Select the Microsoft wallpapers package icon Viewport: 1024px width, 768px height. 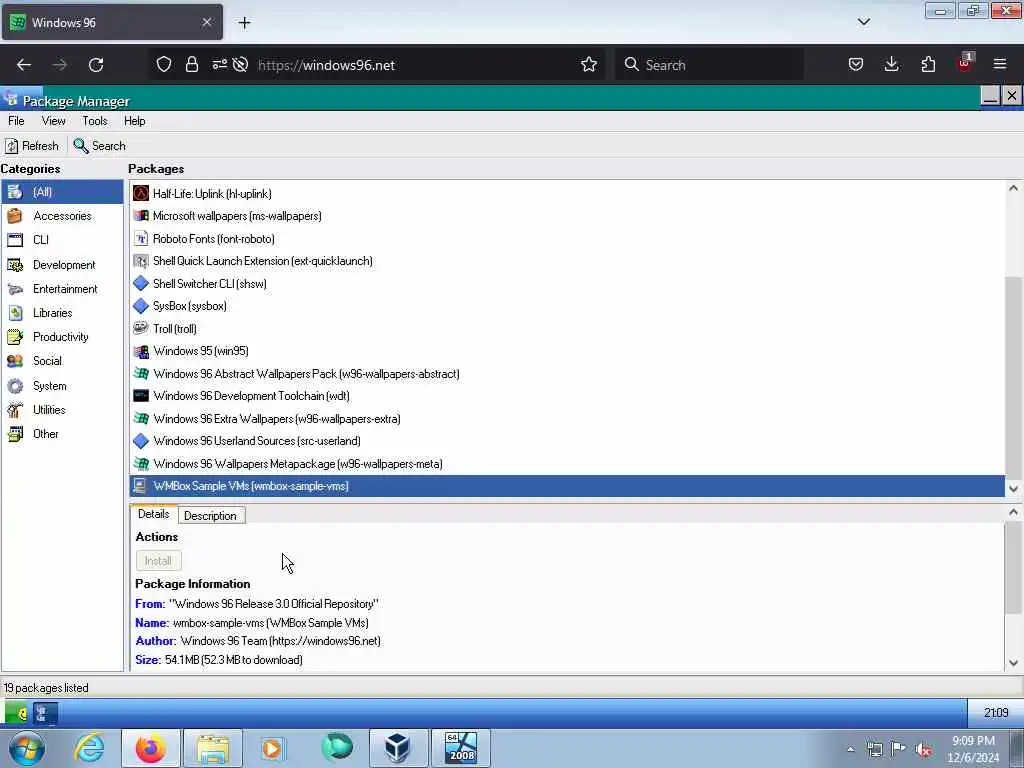tap(141, 216)
